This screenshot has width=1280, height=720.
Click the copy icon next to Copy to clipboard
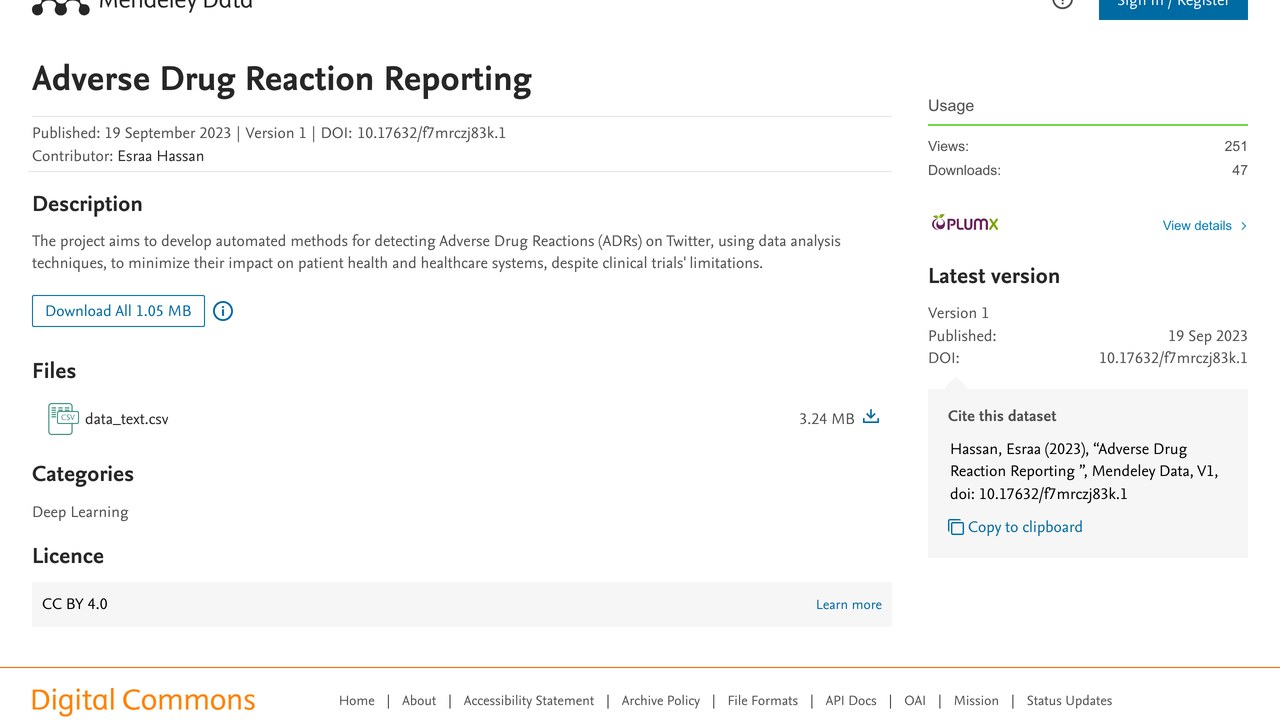(x=956, y=527)
